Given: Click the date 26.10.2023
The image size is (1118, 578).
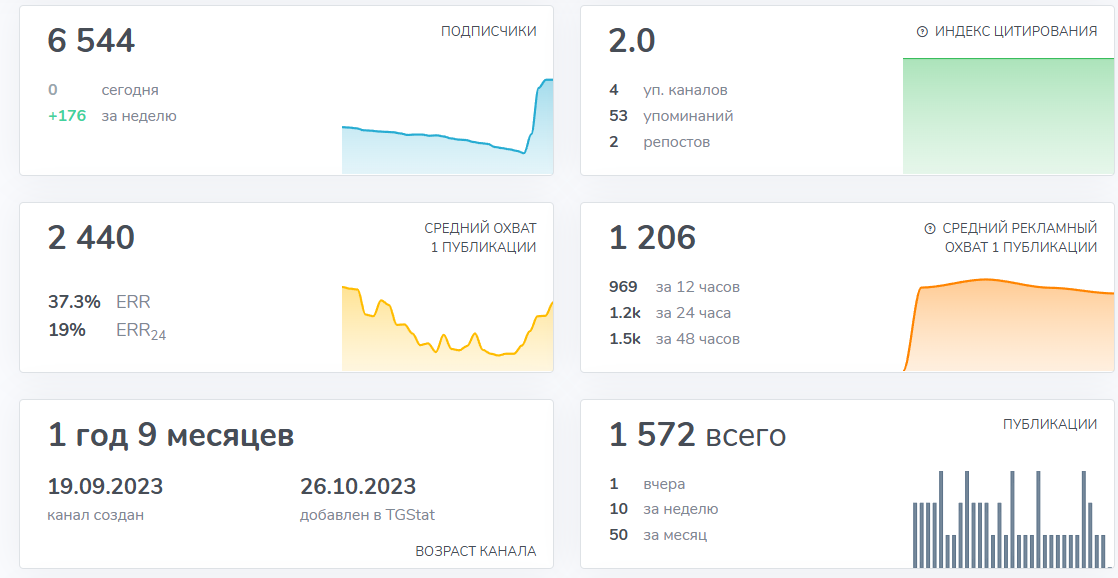Looking at the screenshot, I should point(358,486).
